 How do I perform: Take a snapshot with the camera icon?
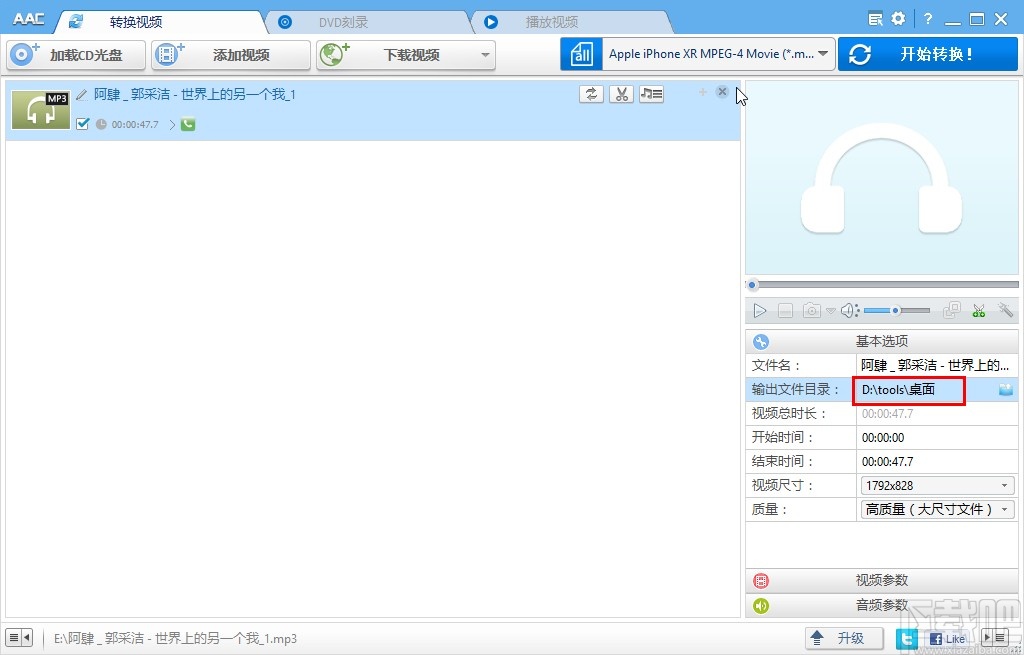coord(811,310)
